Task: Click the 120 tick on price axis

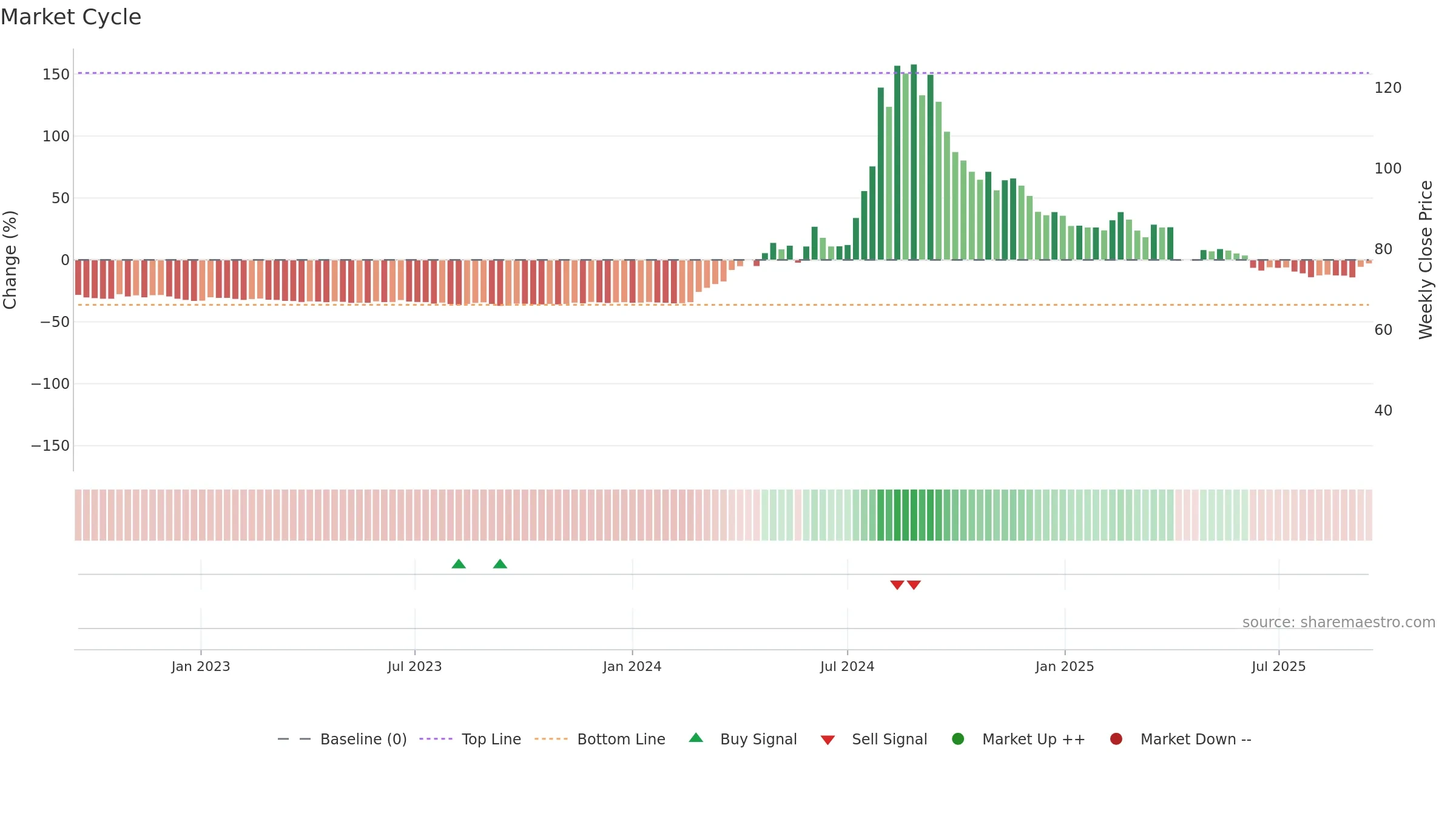Action: pyautogui.click(x=1388, y=88)
